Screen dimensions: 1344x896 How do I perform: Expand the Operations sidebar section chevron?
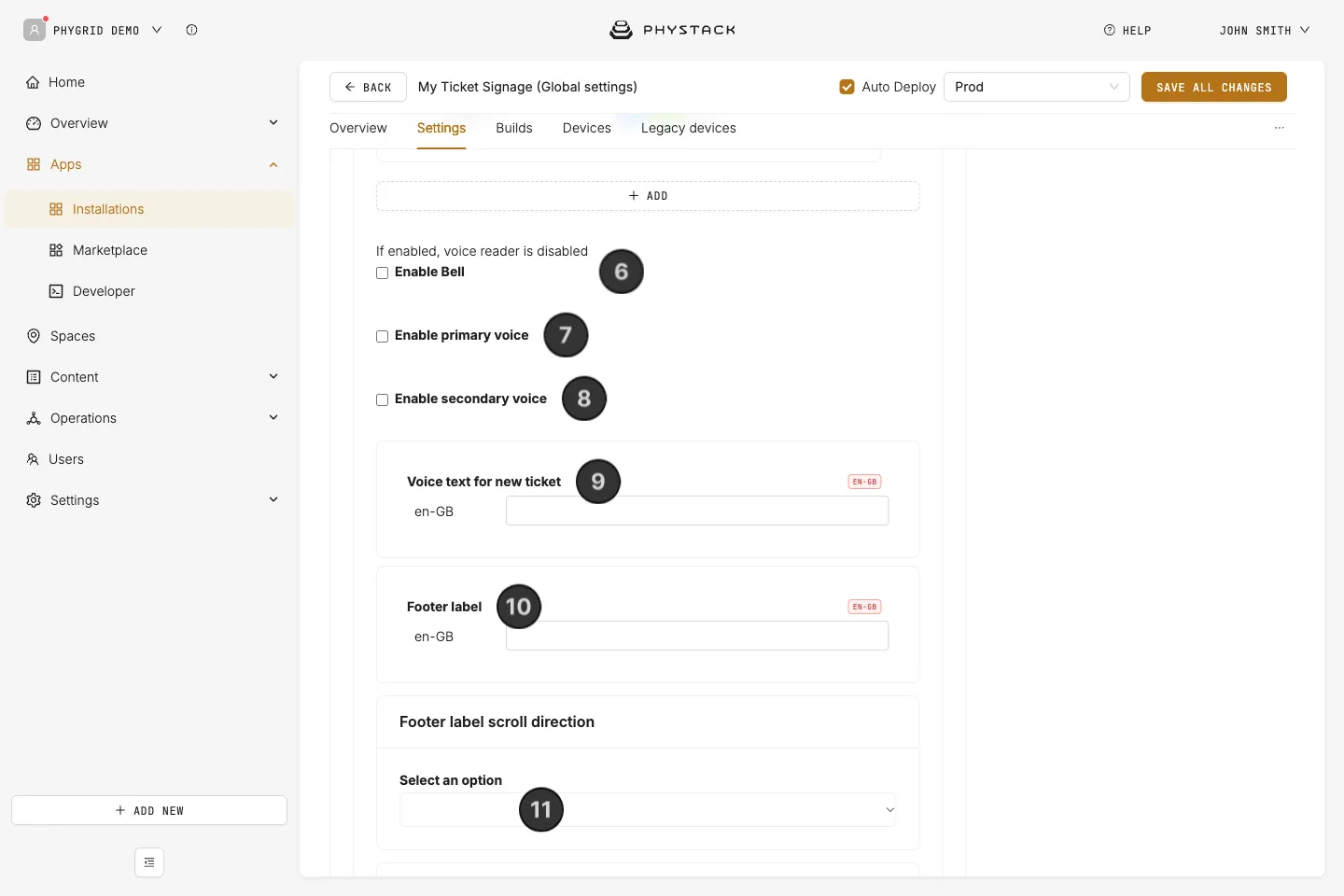(273, 417)
